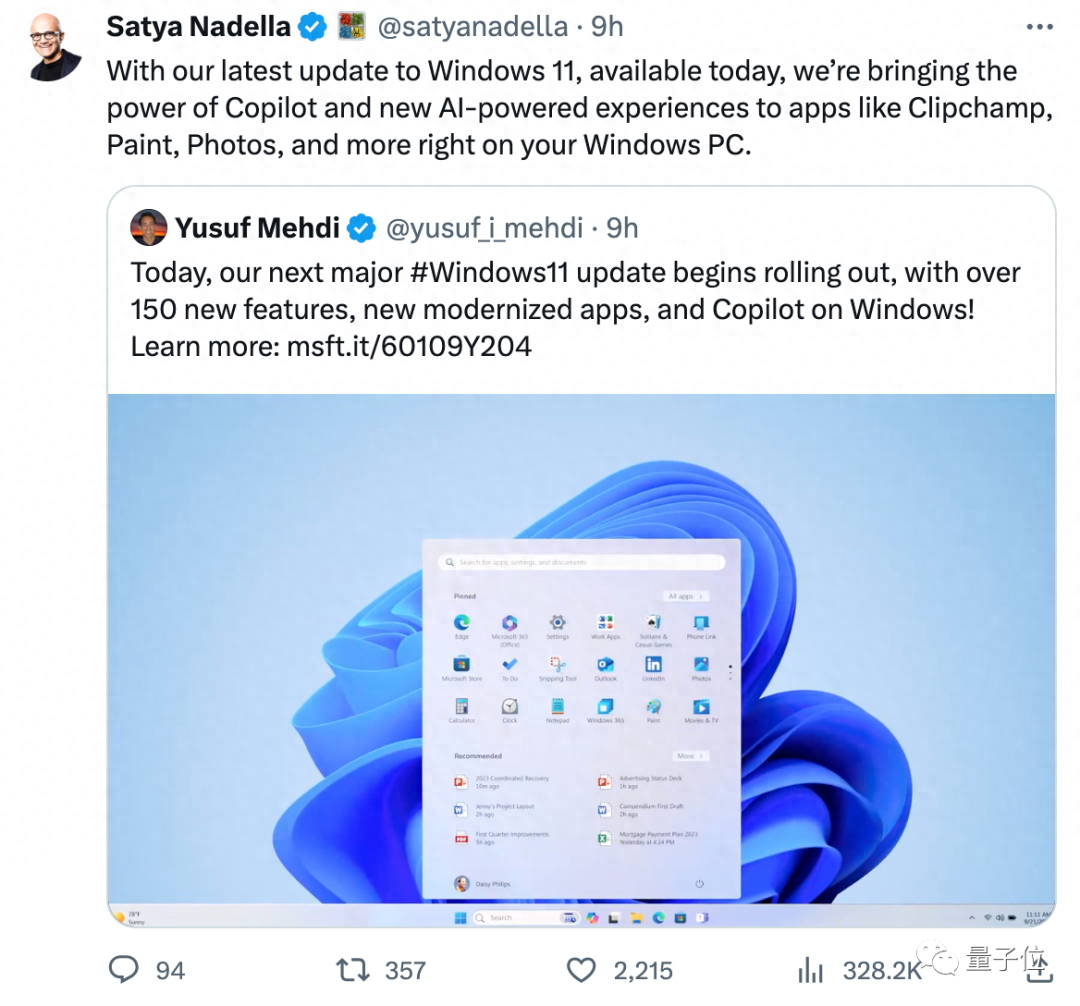Expand All apps in Start menu
This screenshot has width=1080, height=1006.
(685, 596)
